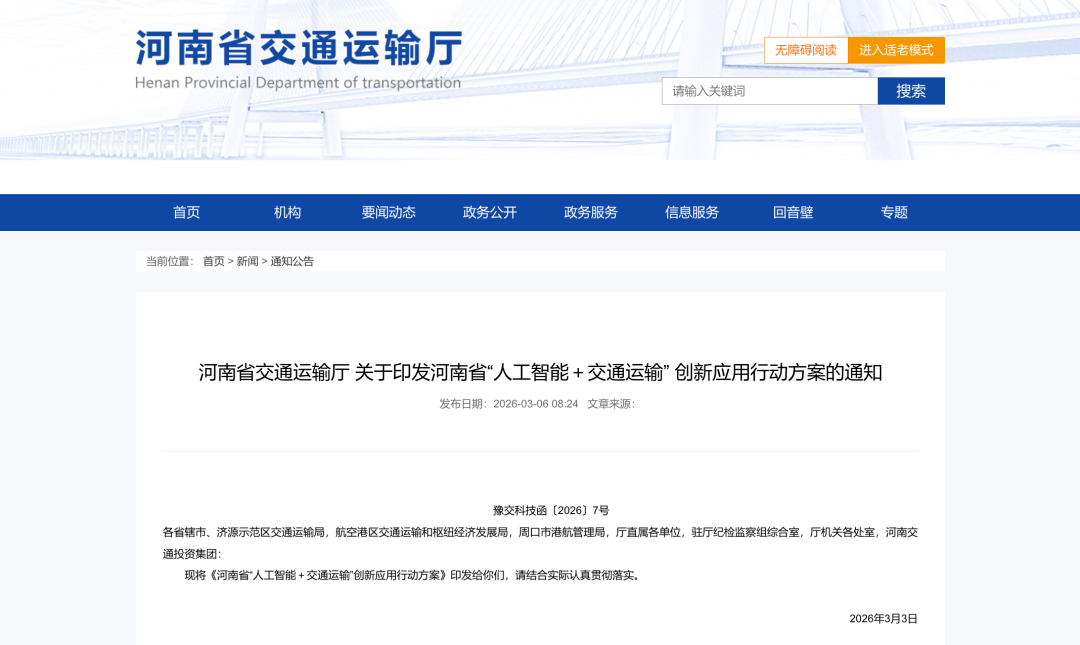Navigate to 政务服务 in the menu
The image size is (1080, 645).
pos(590,212)
